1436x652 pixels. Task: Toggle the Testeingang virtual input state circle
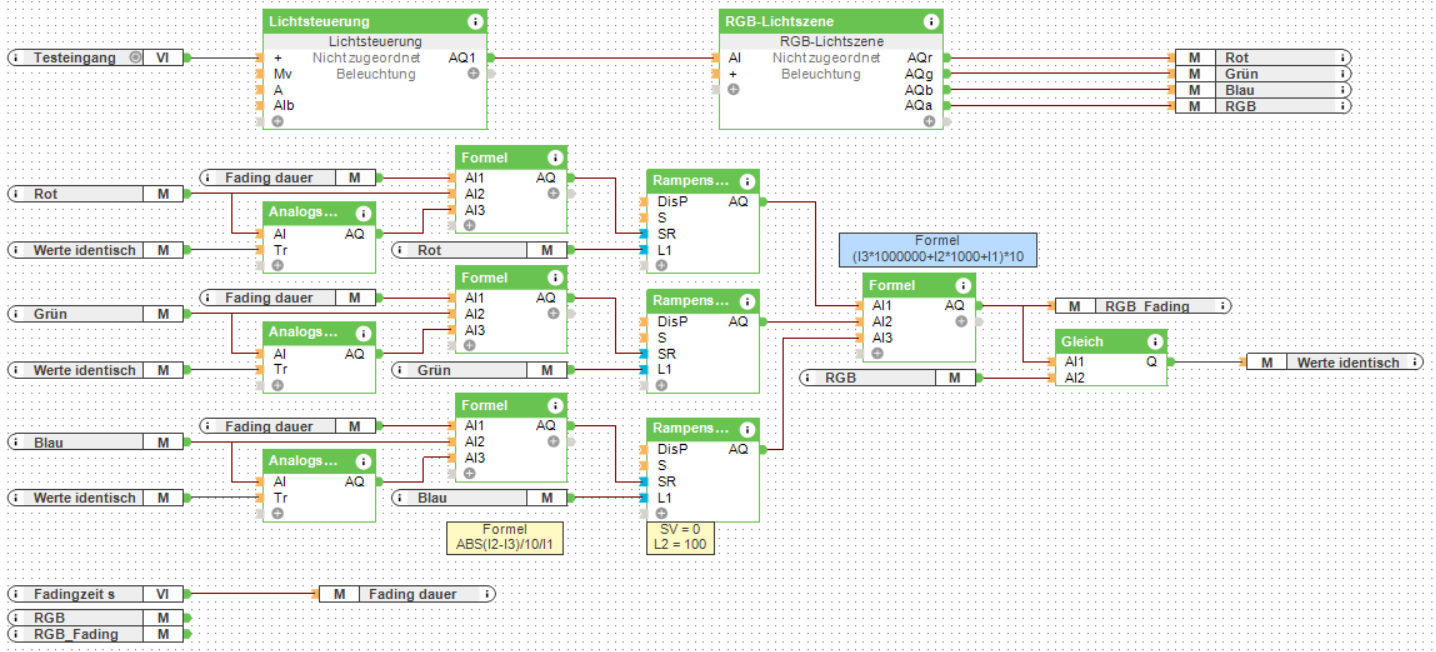click(135, 58)
